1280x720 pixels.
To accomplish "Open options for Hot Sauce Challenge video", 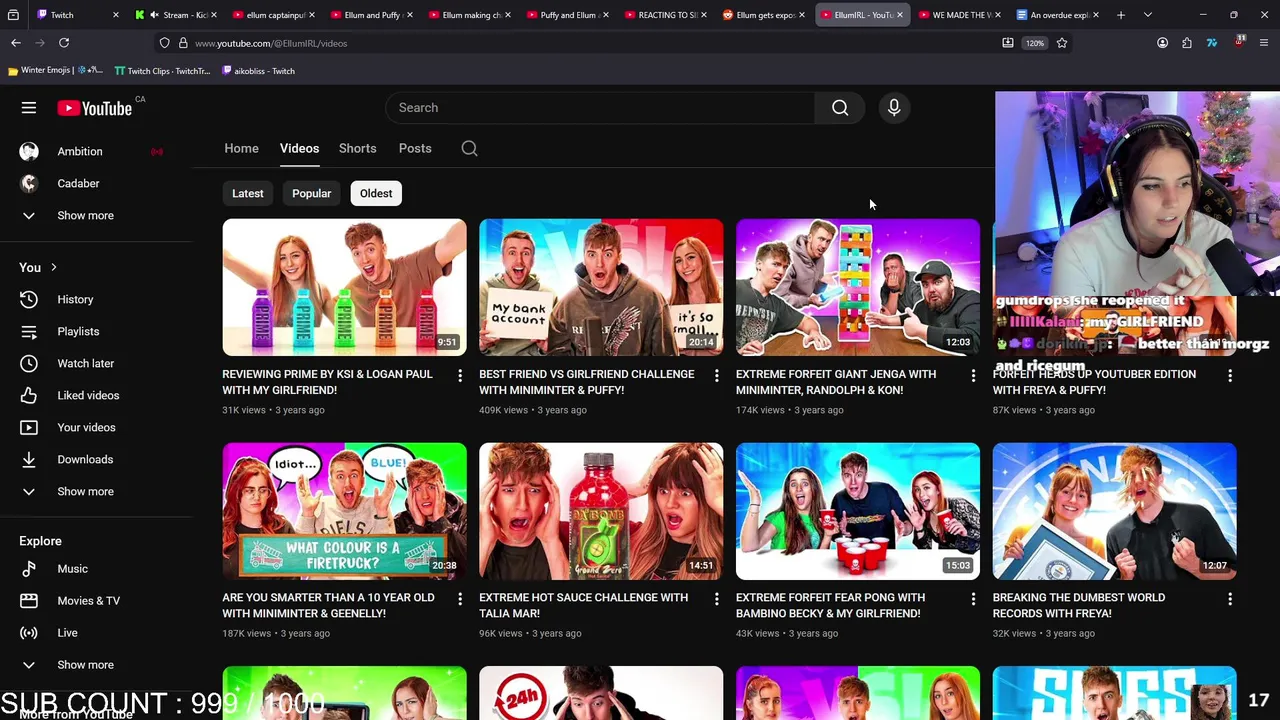I will (716, 598).
